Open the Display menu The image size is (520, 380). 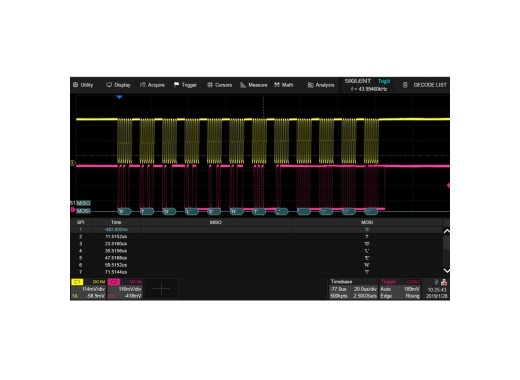tap(118, 85)
